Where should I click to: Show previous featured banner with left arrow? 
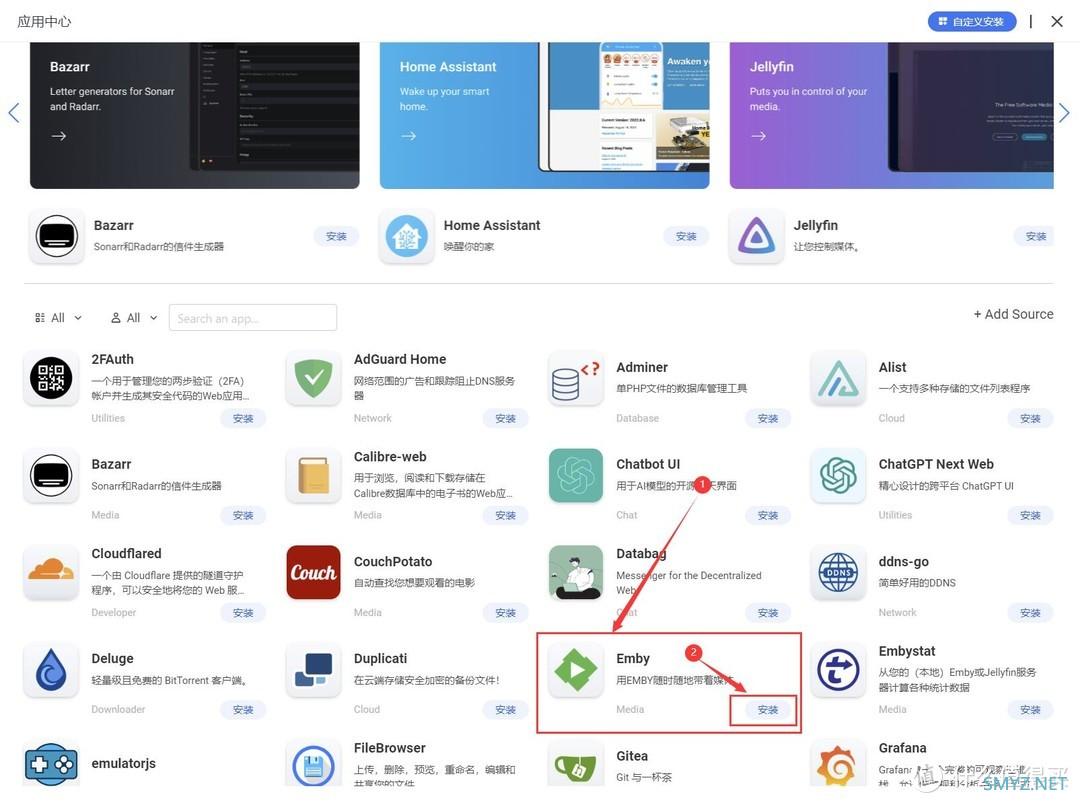[14, 112]
